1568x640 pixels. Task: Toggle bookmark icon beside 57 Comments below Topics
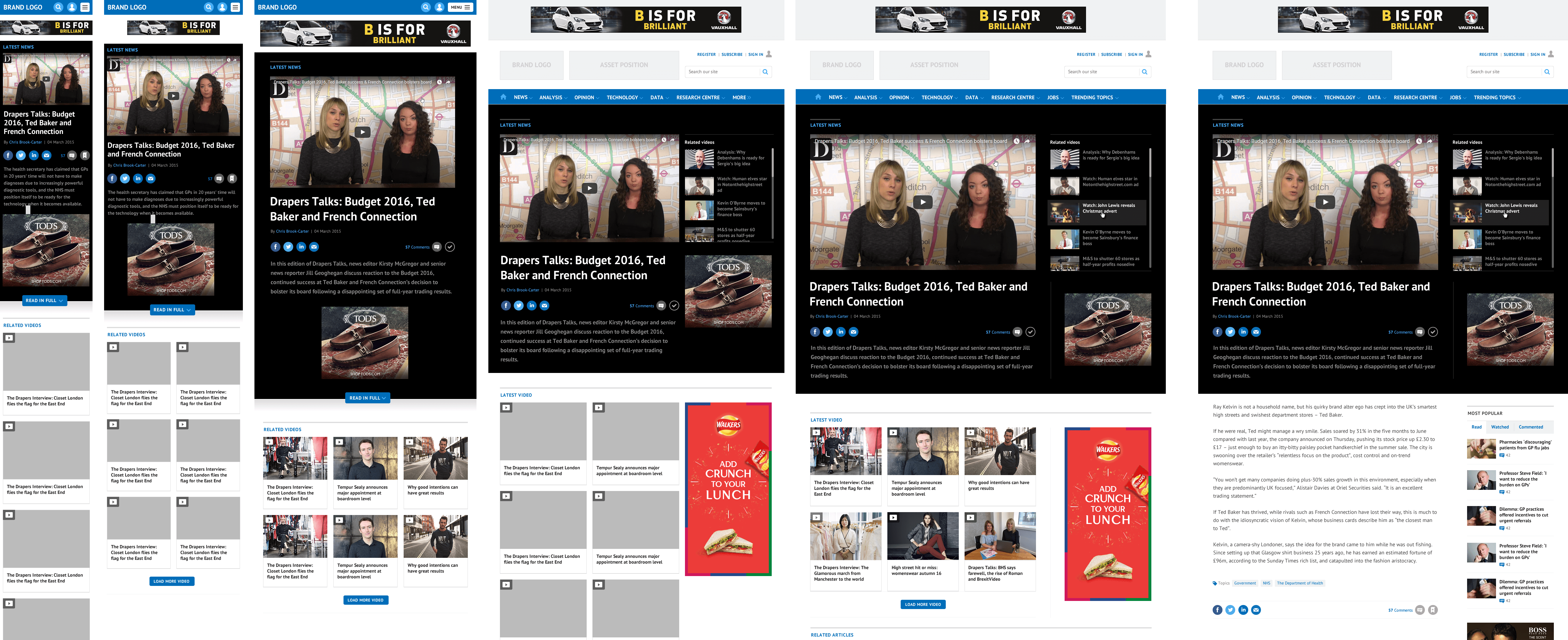point(1433,610)
